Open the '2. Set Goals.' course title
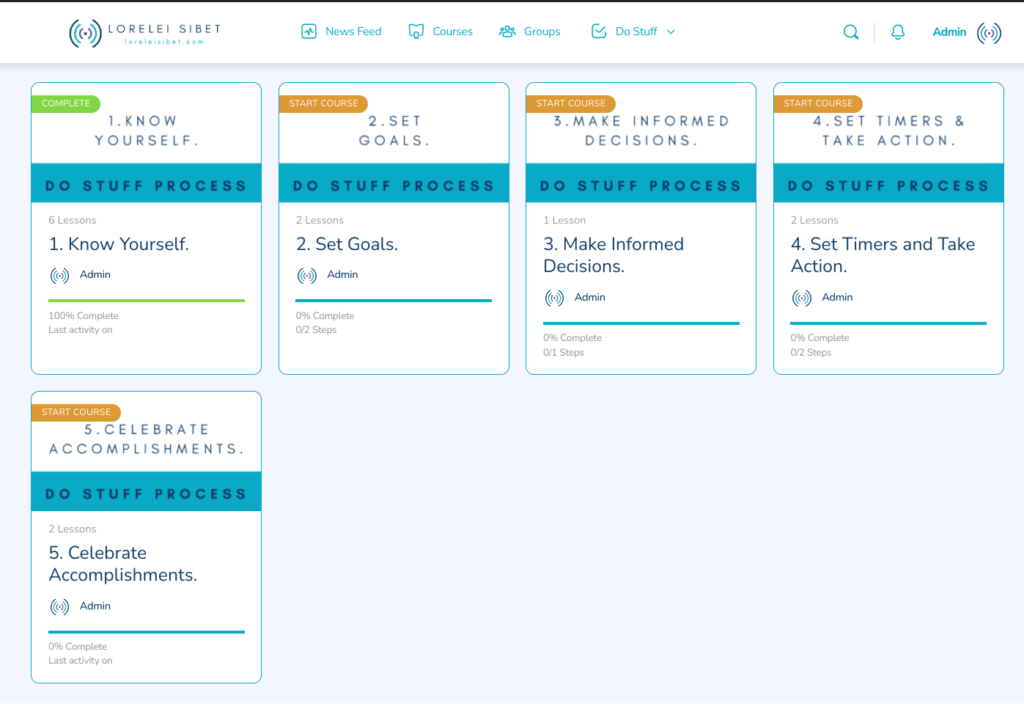1024x704 pixels. click(x=347, y=244)
